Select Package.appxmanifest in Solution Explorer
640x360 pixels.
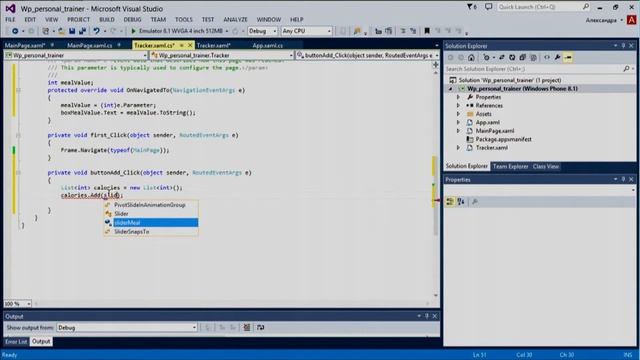coord(504,139)
